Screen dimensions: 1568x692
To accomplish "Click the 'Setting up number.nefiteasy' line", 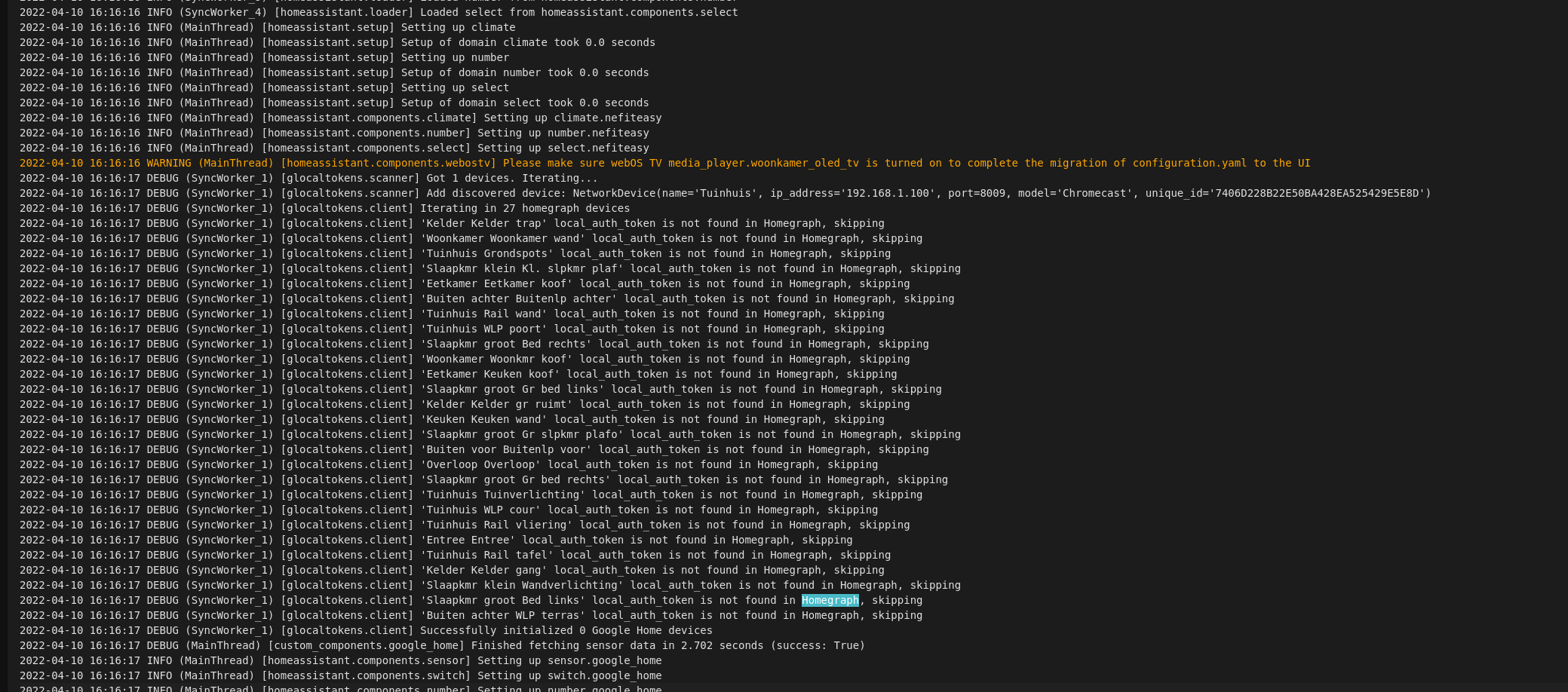I will [334, 133].
